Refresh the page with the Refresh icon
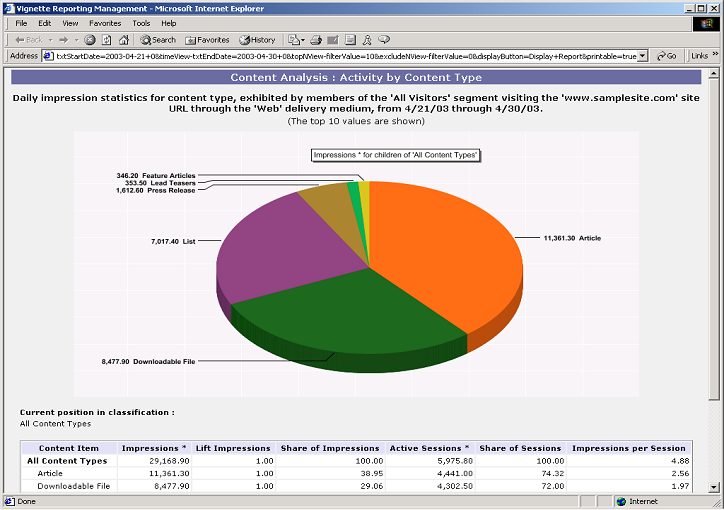Screen dimensions: 724x510 107,40
